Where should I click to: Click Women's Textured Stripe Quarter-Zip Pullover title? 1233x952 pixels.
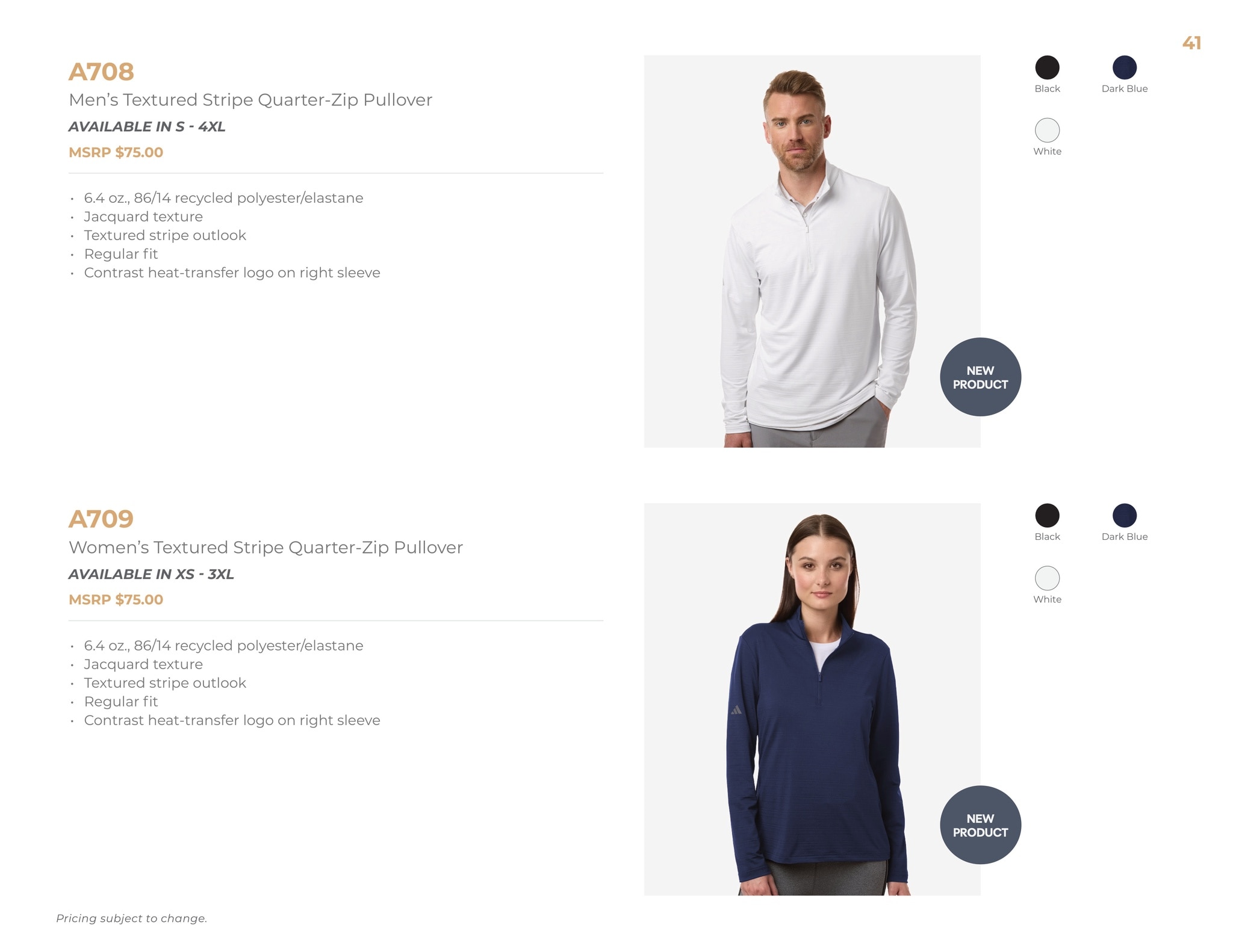[x=266, y=548]
